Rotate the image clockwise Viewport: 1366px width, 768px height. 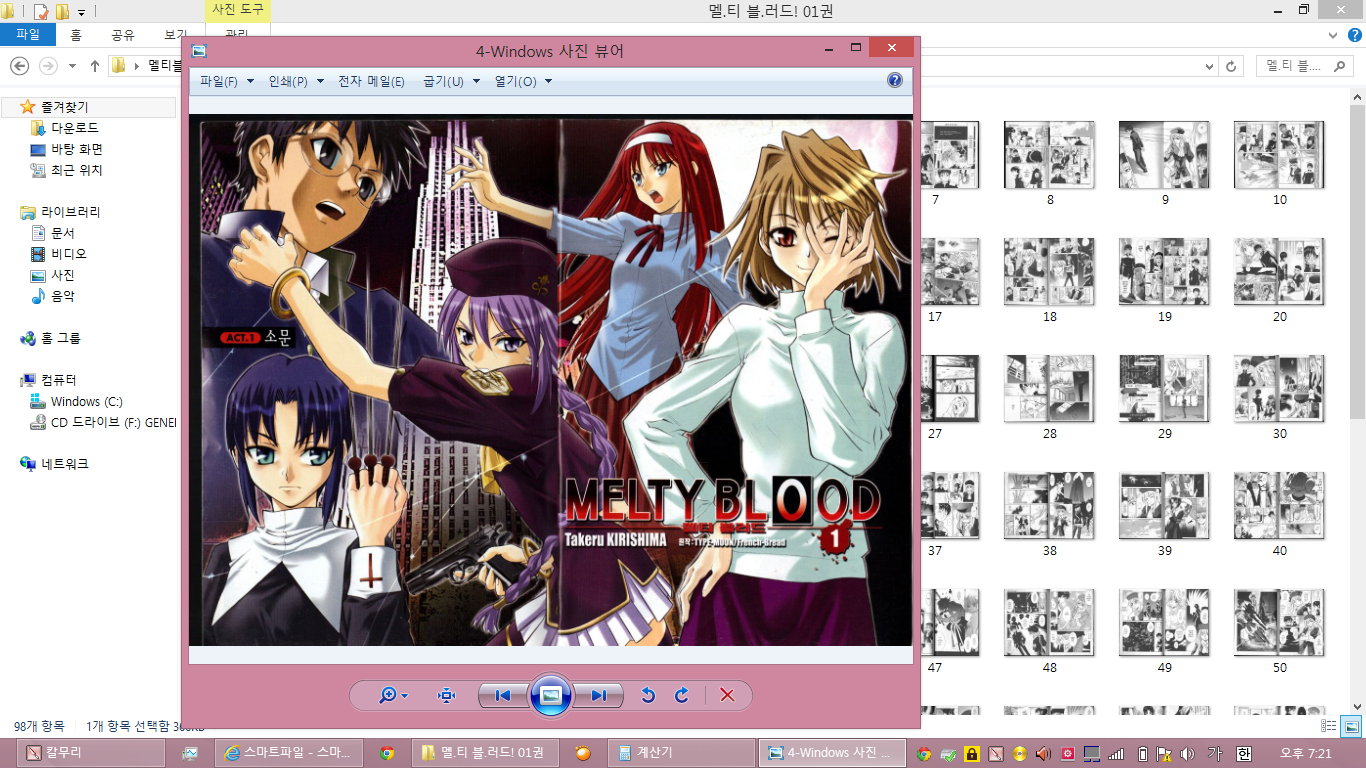[682, 696]
